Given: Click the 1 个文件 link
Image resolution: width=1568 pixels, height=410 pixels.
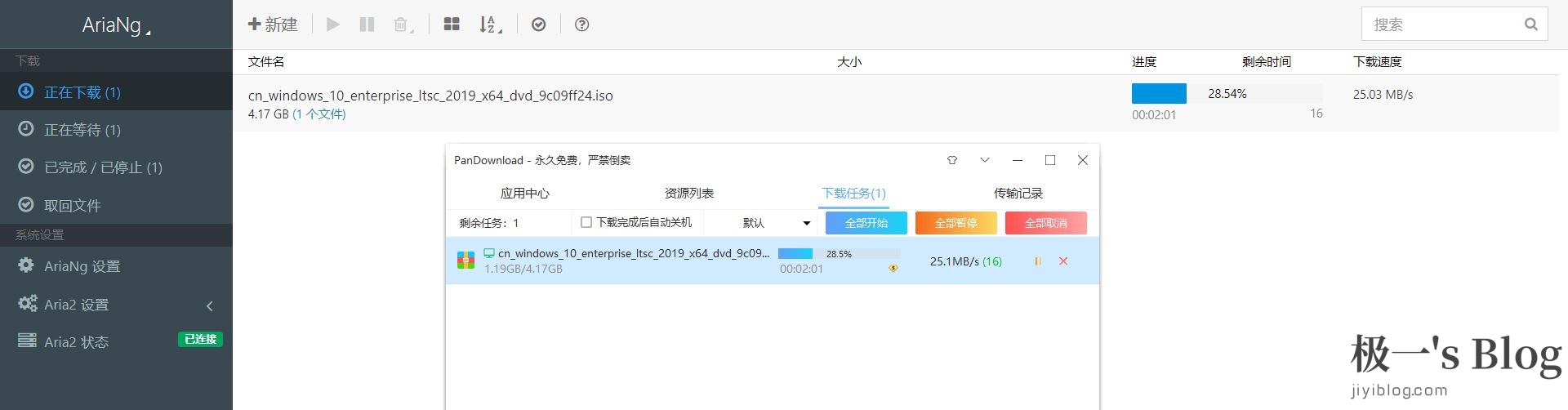Looking at the screenshot, I should click(319, 114).
